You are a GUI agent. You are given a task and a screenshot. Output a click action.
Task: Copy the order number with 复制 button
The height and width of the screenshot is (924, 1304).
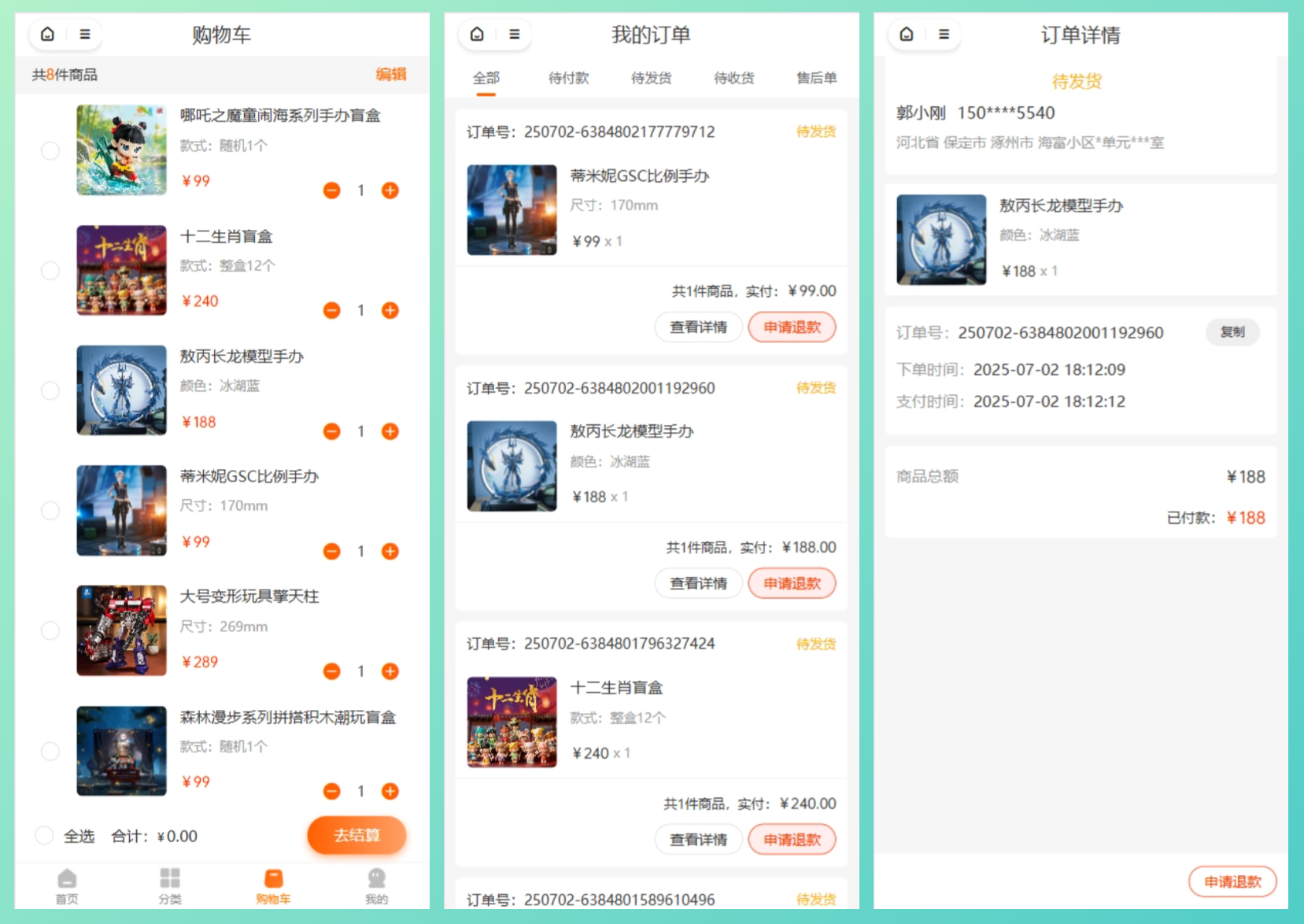1232,332
